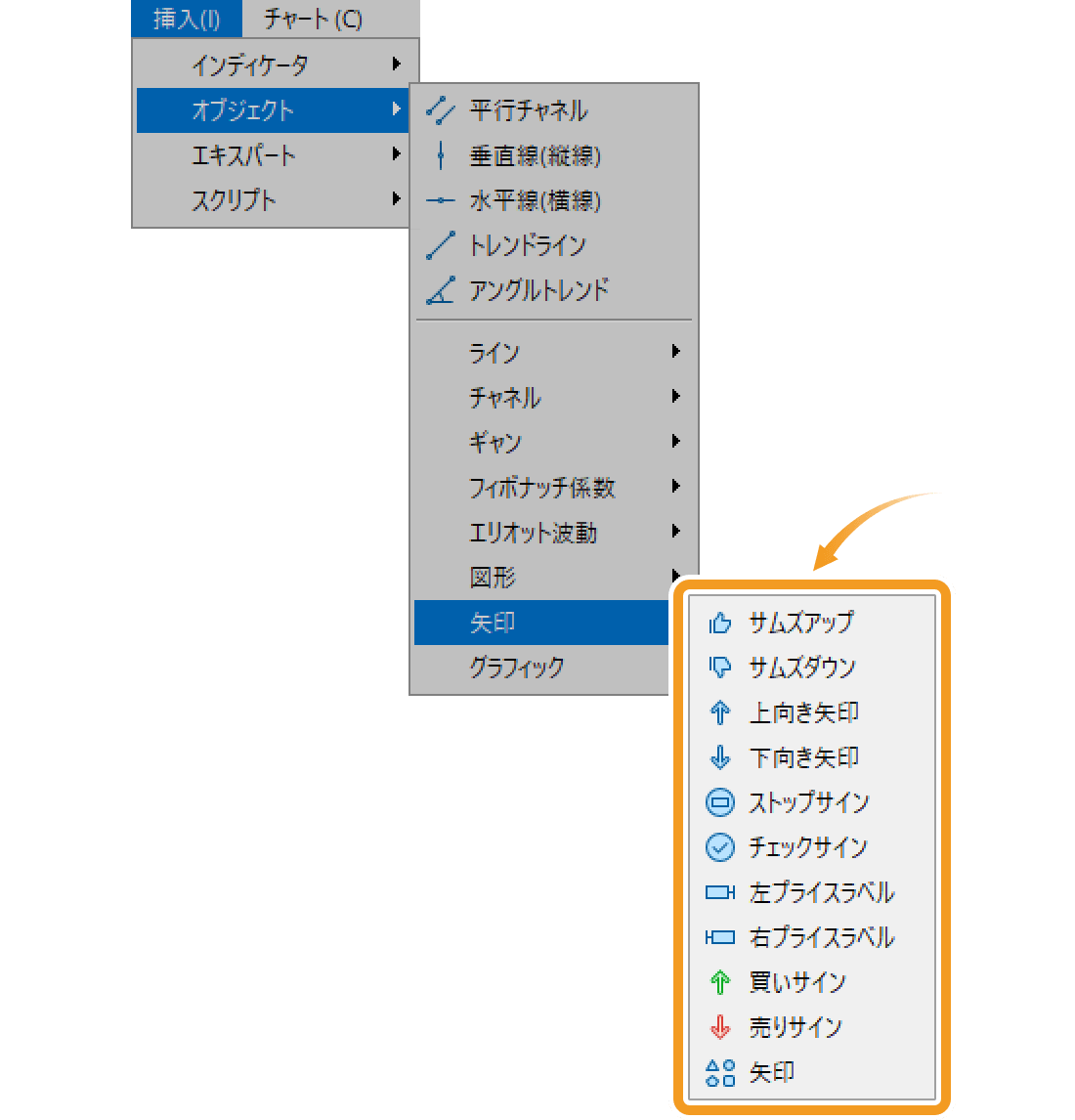Viewport: 1075px width, 1120px height.
Task: Click the blue down arrow (下向き矢印) icon
Action: point(720,757)
